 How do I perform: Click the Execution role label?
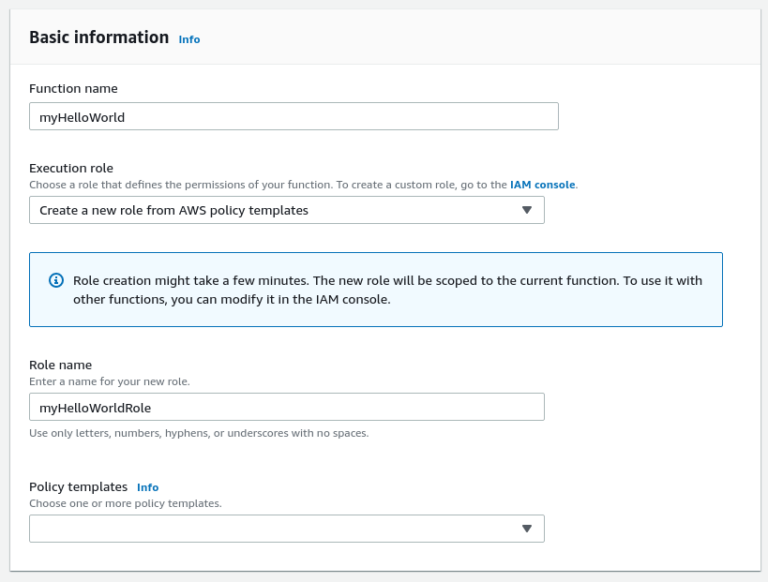71,168
